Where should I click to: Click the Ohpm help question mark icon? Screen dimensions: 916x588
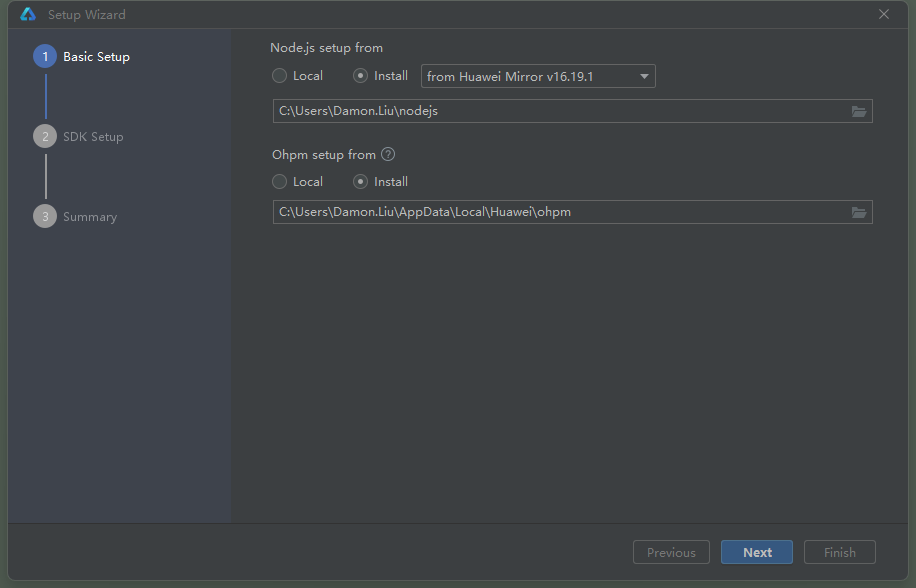pos(389,155)
